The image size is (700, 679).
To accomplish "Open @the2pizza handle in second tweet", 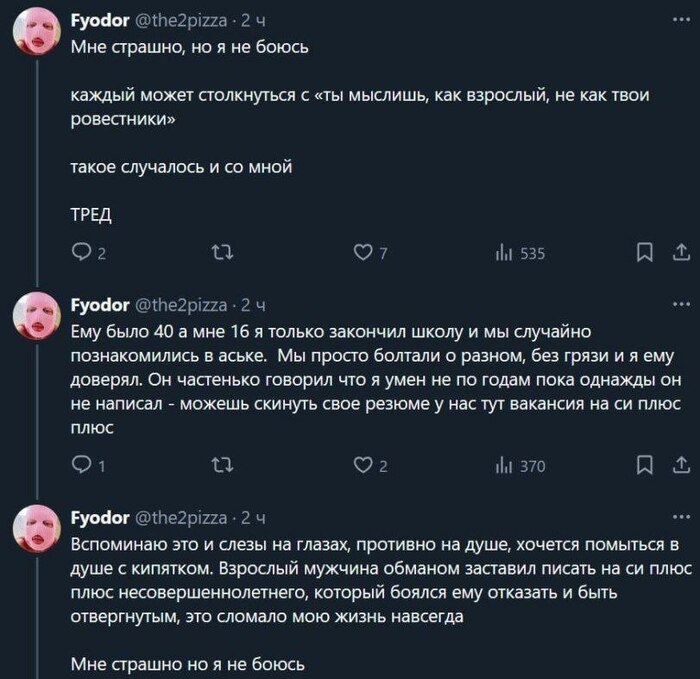I will click(x=181, y=305).
